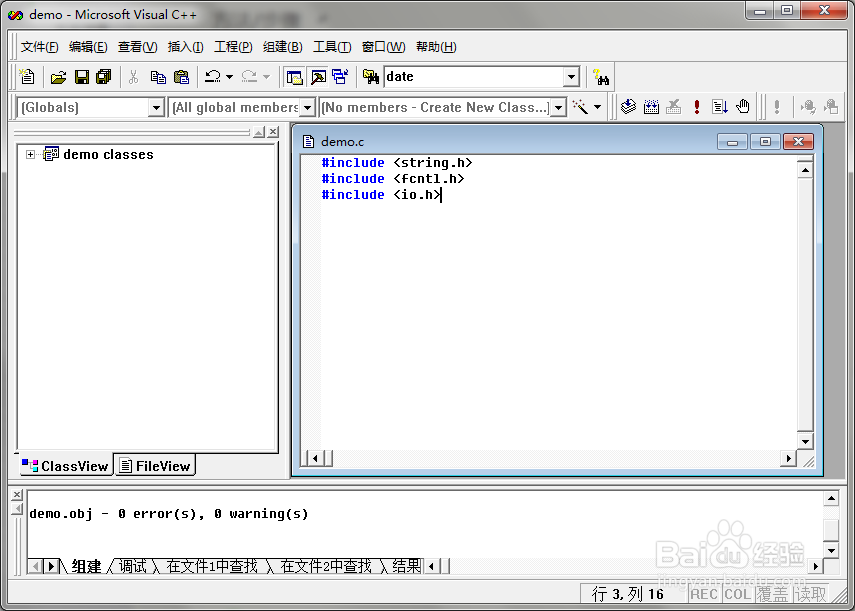The image size is (855, 611).
Task: Click the Find in Files icon
Action: click(x=371, y=77)
